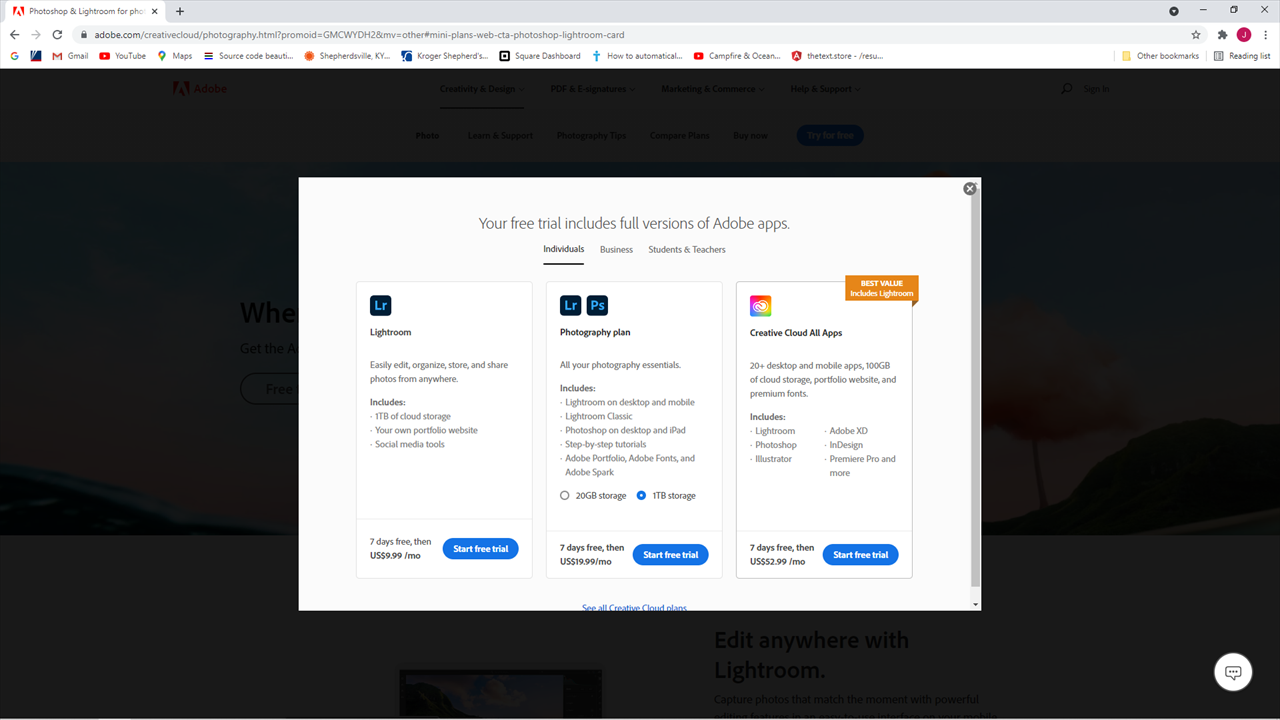Open the chat bubble widget
1280x720 pixels.
click(1233, 672)
